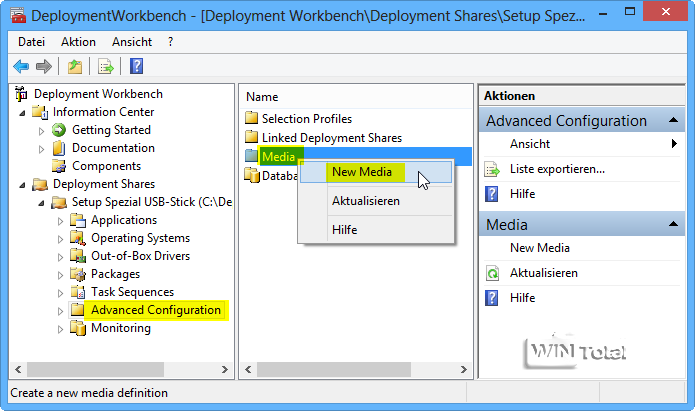
Task: Click the Back arrow toolbar icon
Action: pyautogui.click(x=21, y=66)
